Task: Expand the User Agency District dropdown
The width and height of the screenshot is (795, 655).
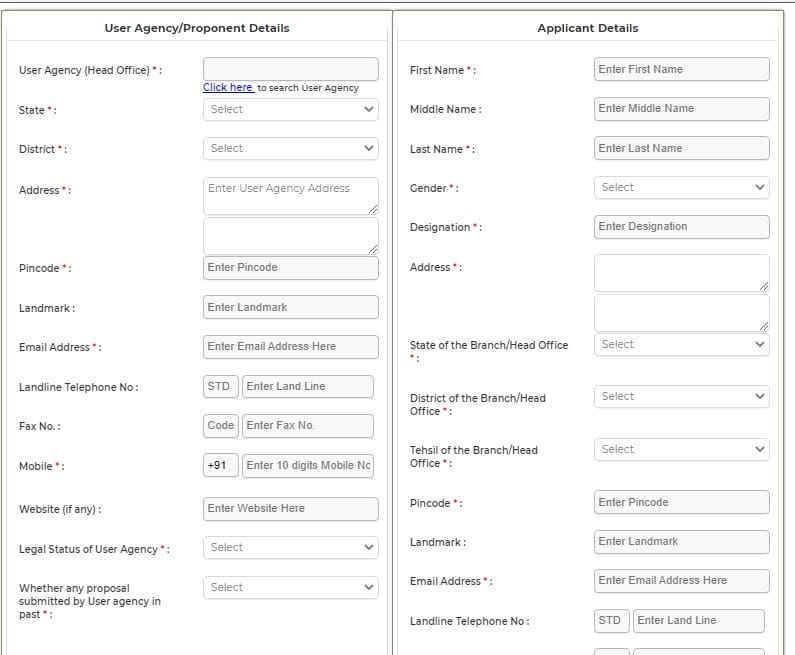Action: (290, 148)
